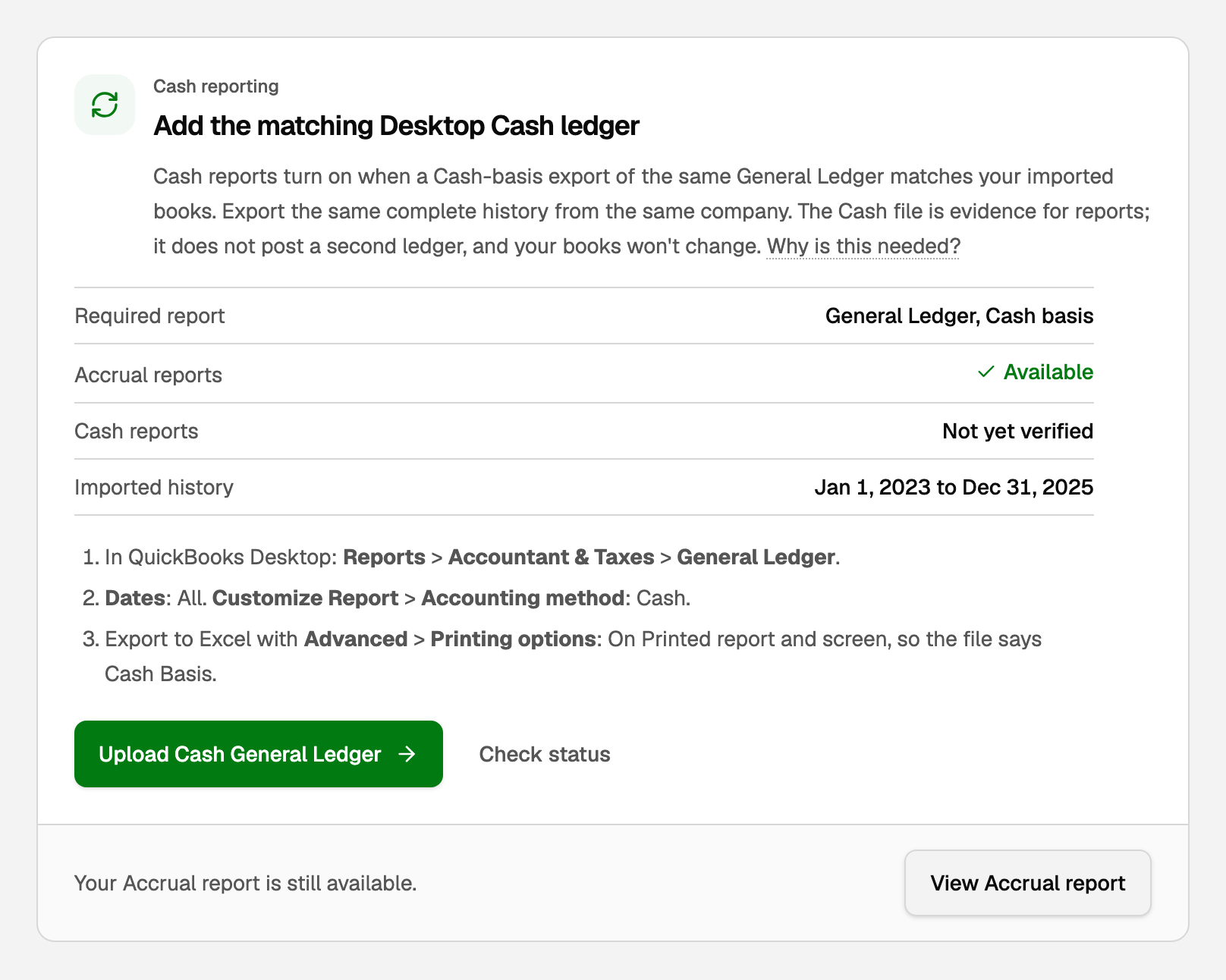The height and width of the screenshot is (980, 1226).
Task: Select the 'General Ledger, Cash basis' value
Action: click(959, 316)
